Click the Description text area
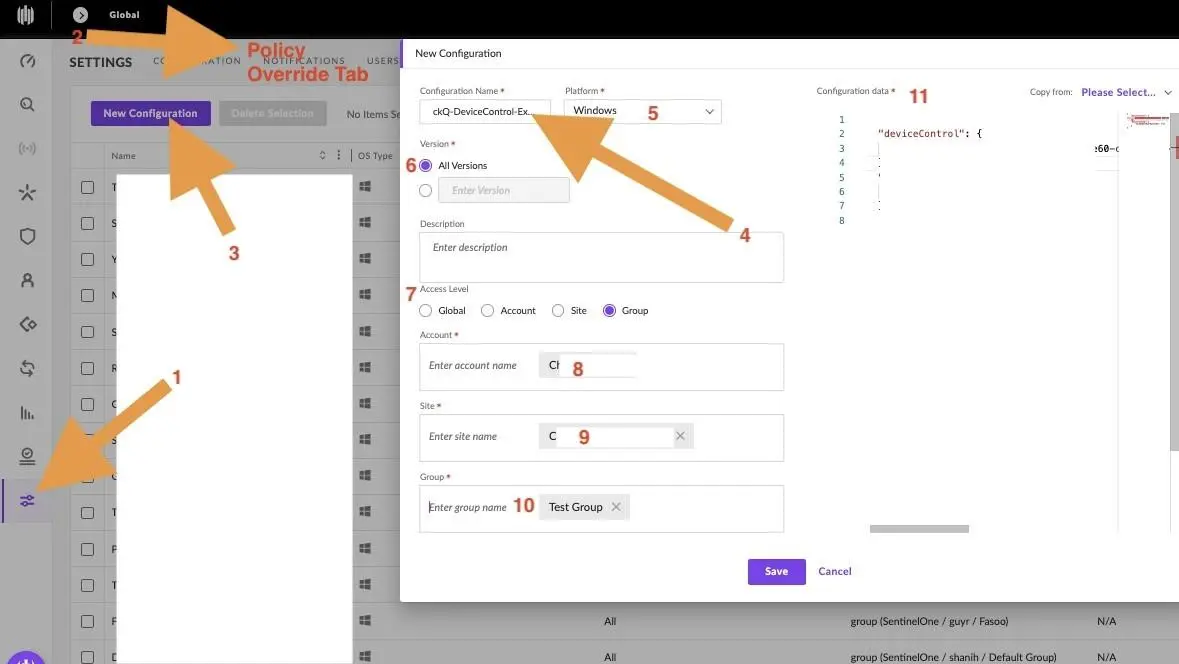The image size is (1179, 664). click(x=602, y=257)
